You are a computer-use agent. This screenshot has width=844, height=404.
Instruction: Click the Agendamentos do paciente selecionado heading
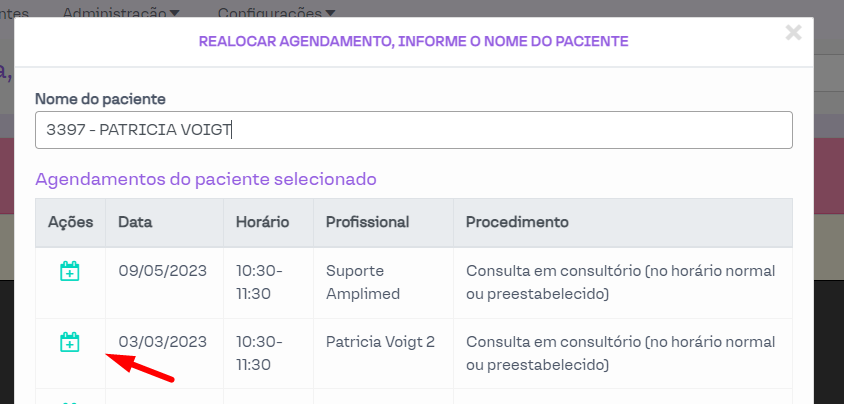tap(205, 180)
